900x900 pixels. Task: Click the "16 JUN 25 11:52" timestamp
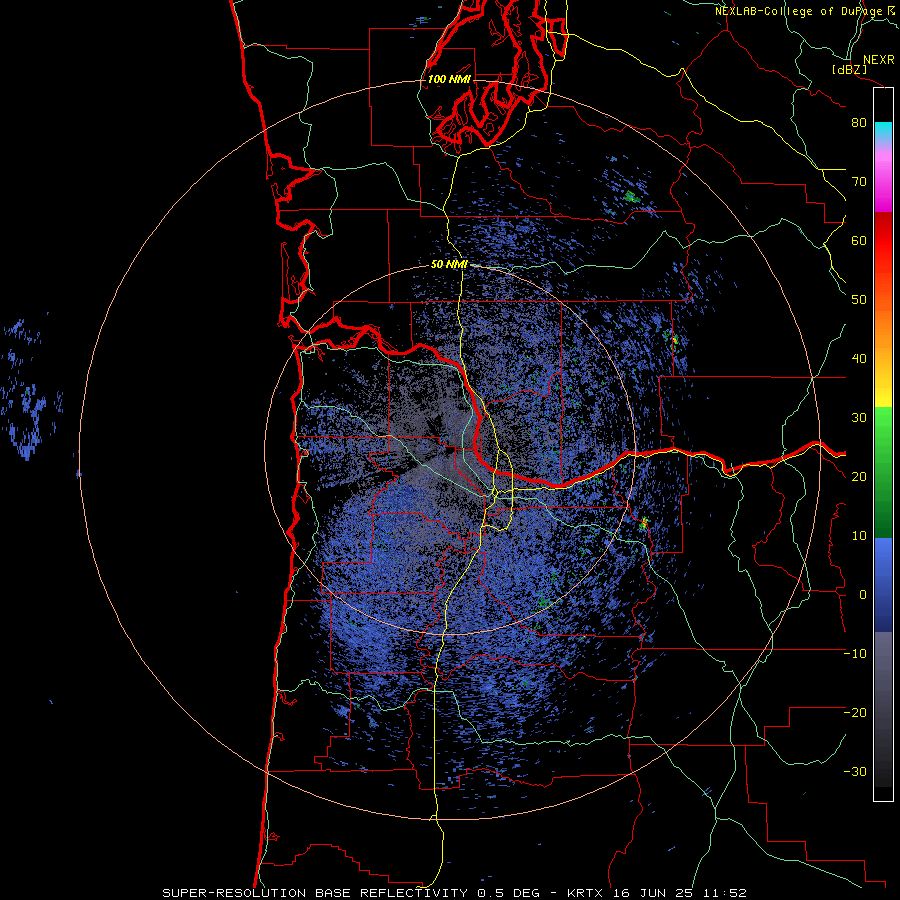[x=680, y=893]
